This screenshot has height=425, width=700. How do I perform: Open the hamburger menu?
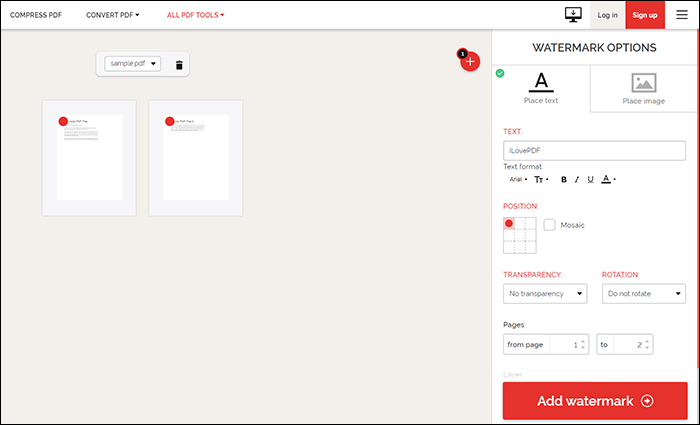pos(682,15)
